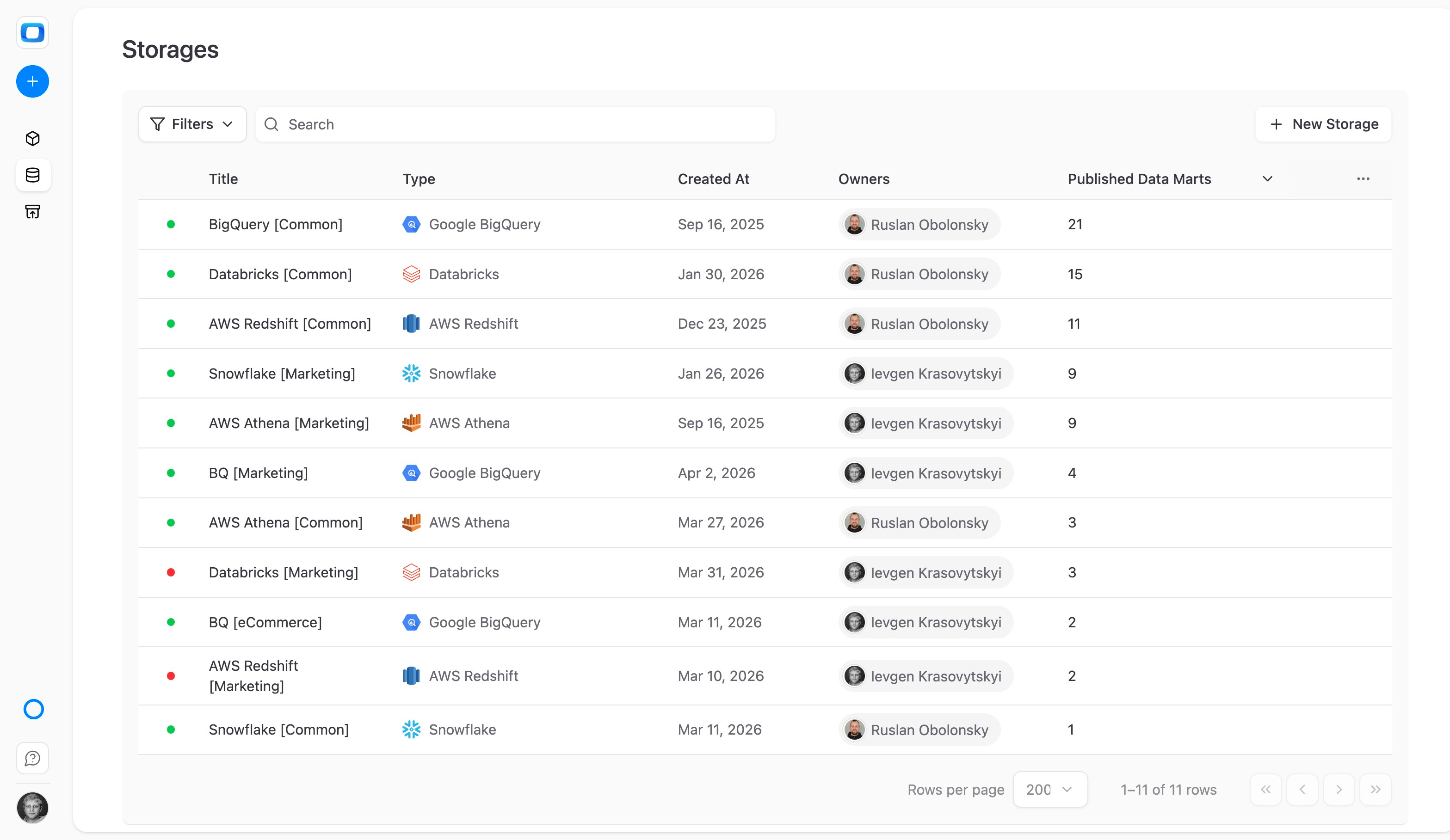Click the search magnifier icon
This screenshot has height=840, width=1450.
coord(271,124)
